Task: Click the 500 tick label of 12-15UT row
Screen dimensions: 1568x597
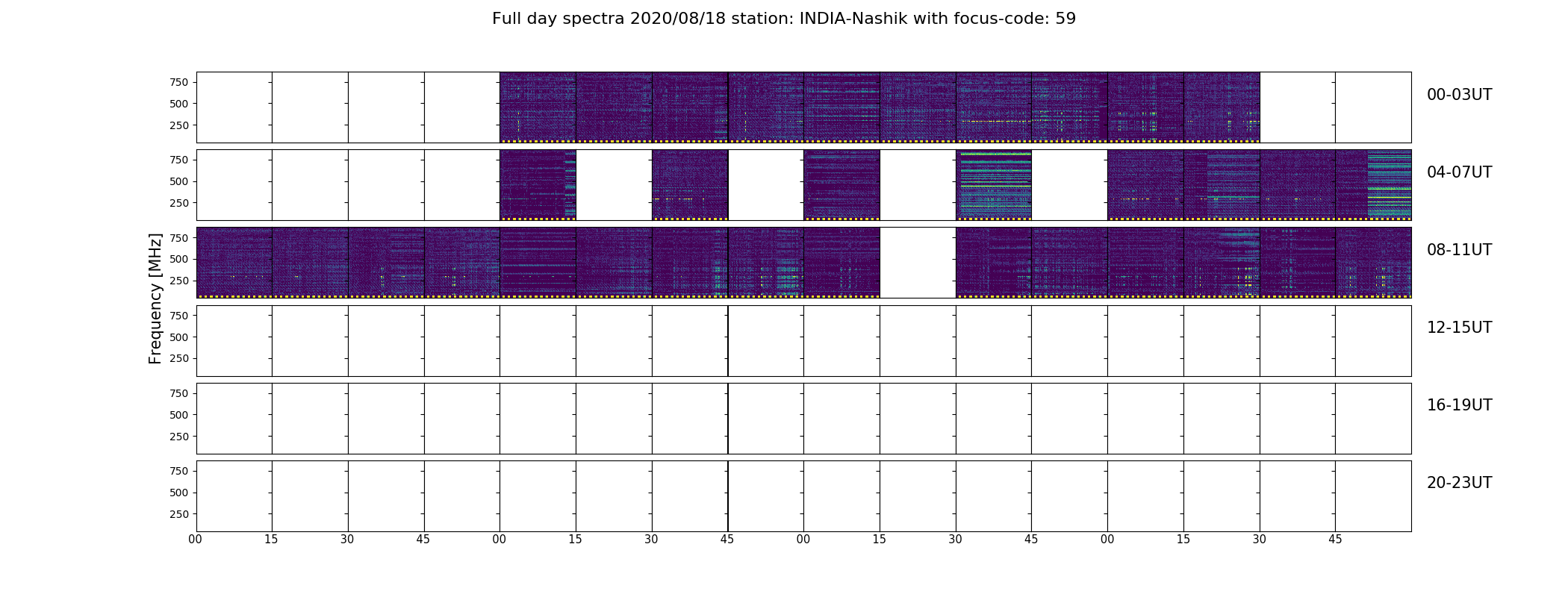Action: tap(179, 337)
